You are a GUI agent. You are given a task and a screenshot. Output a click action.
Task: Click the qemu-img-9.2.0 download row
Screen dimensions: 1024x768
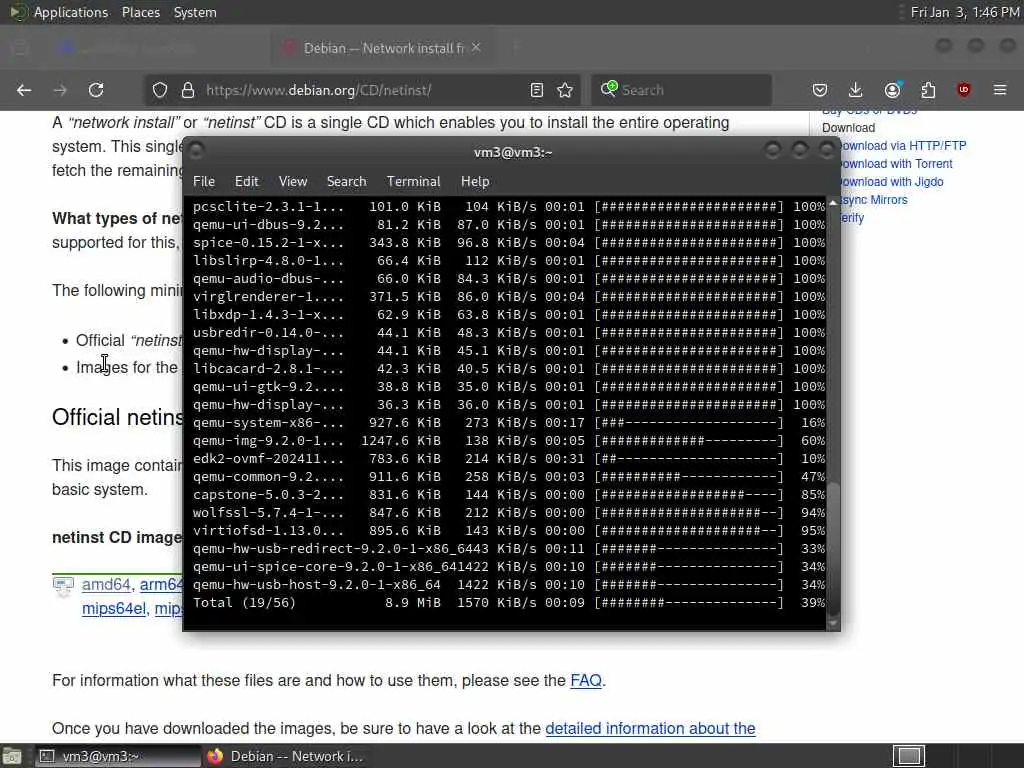(508, 441)
